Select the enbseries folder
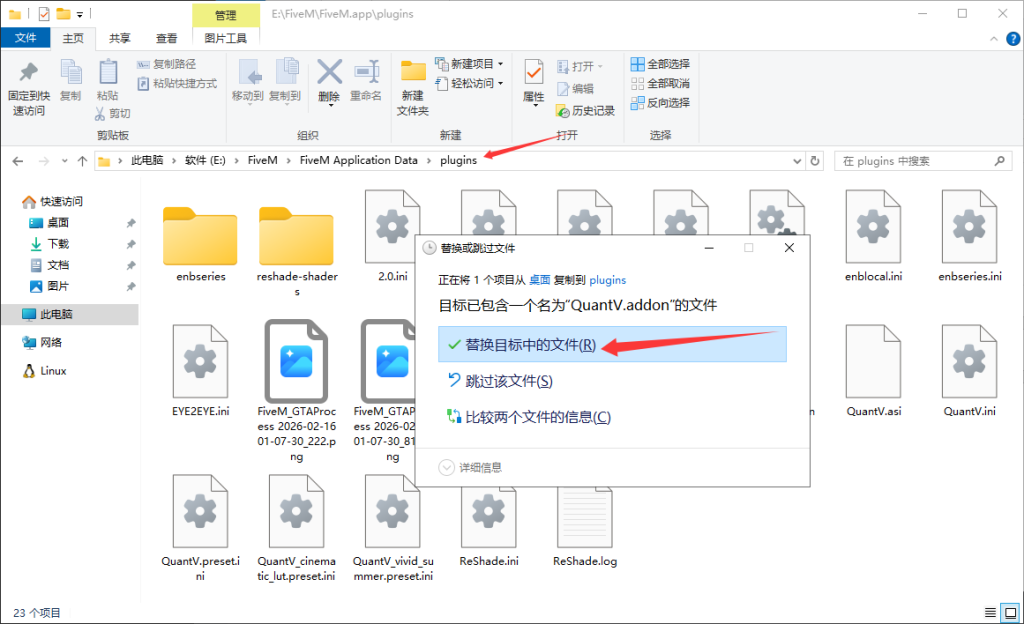The image size is (1024, 624). [x=200, y=240]
